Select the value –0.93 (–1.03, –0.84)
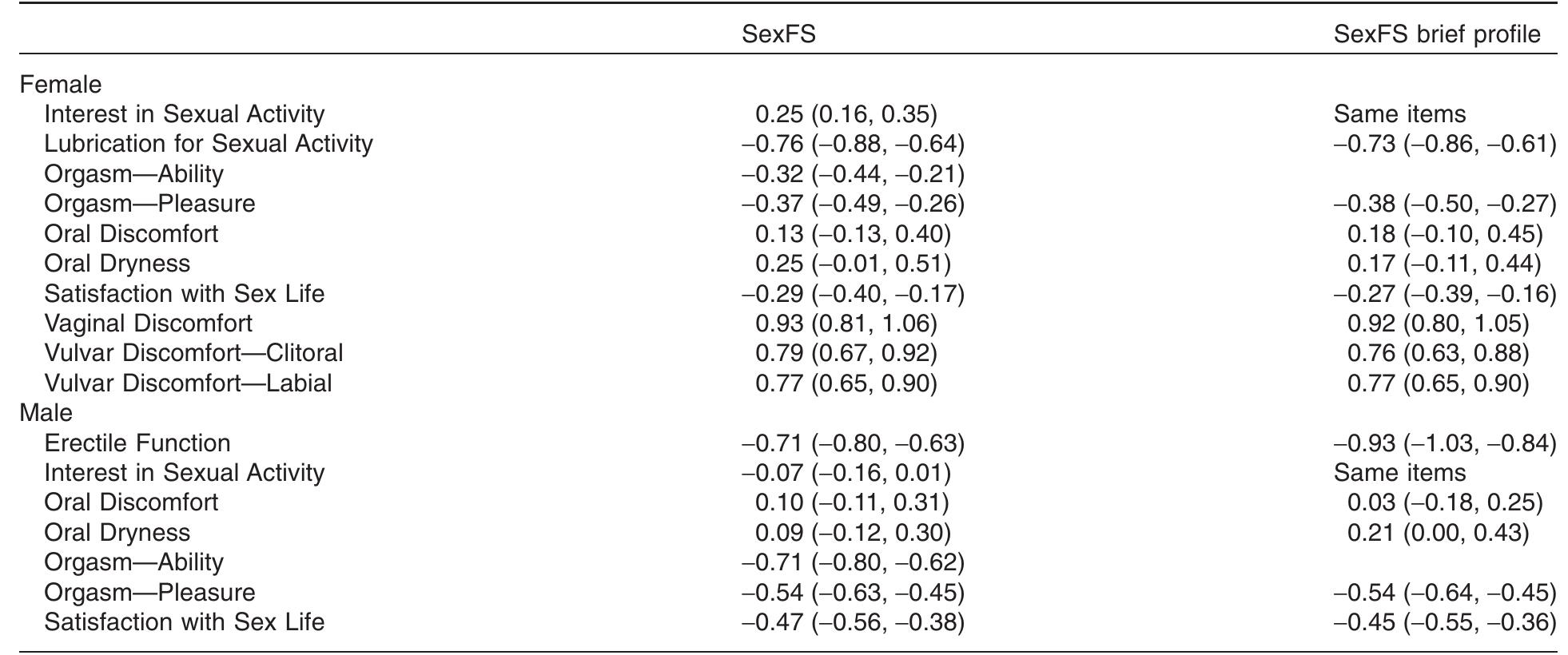 click(x=1445, y=443)
